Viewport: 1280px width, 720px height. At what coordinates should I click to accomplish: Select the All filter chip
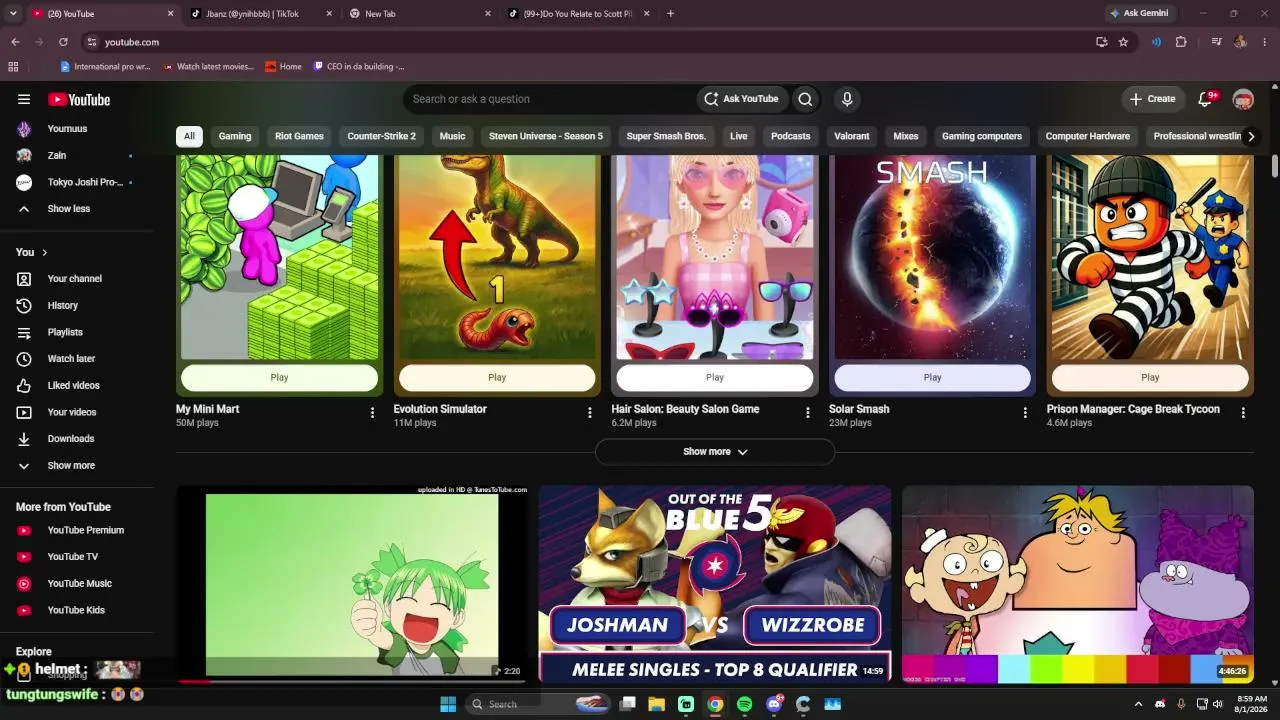[189, 136]
